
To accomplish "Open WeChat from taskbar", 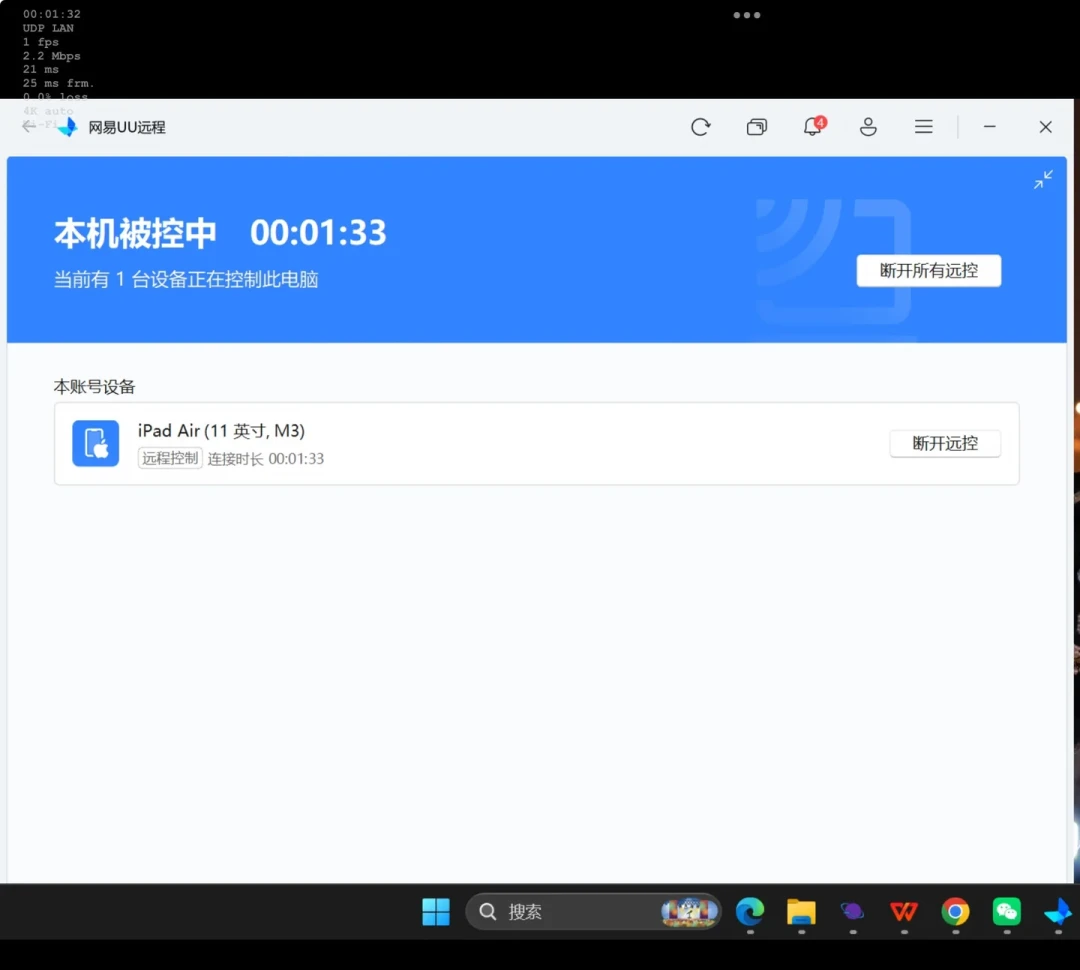I will pyautogui.click(x=1006, y=911).
